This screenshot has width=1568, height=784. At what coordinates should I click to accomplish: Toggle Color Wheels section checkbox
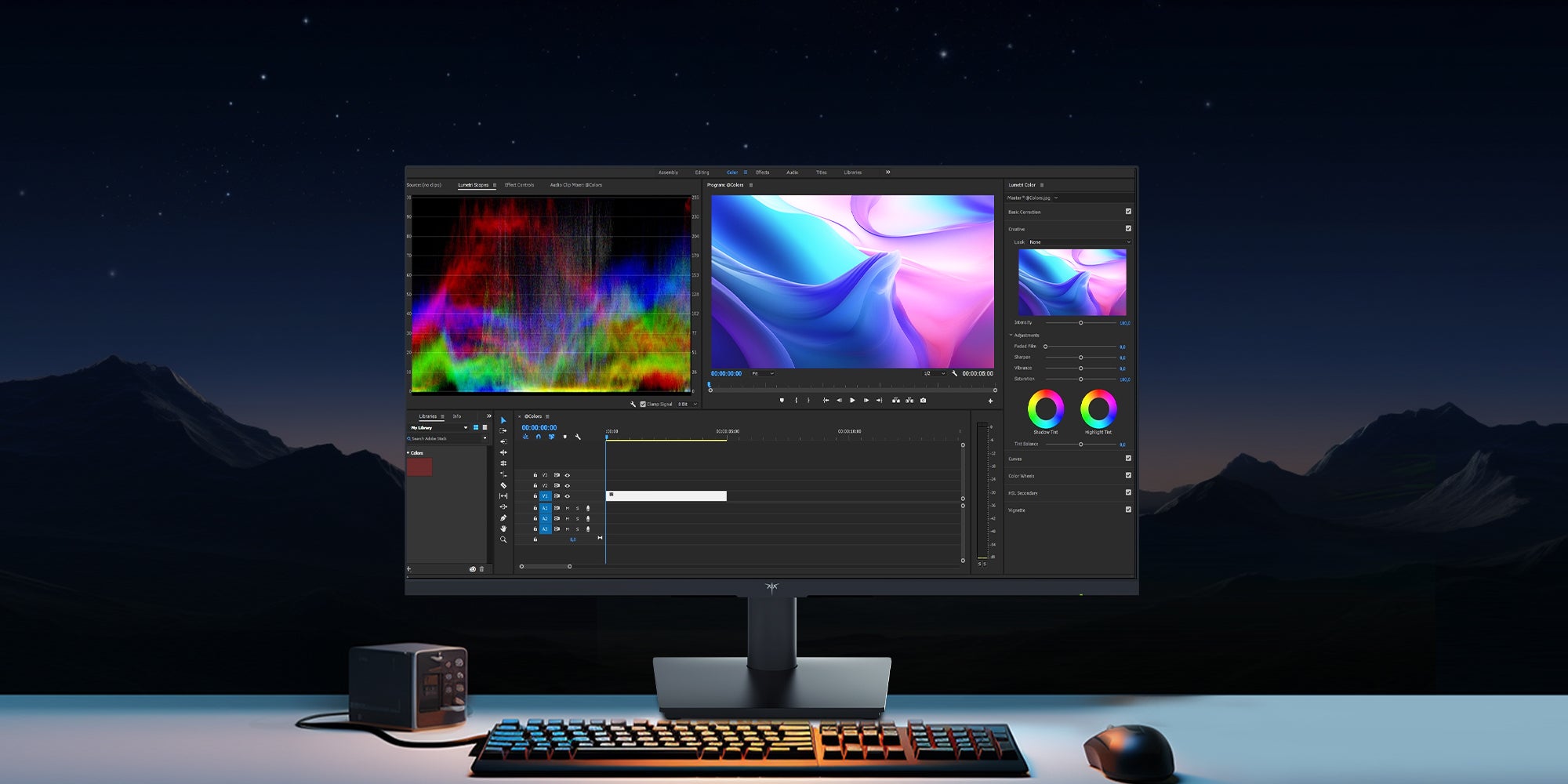(1128, 475)
